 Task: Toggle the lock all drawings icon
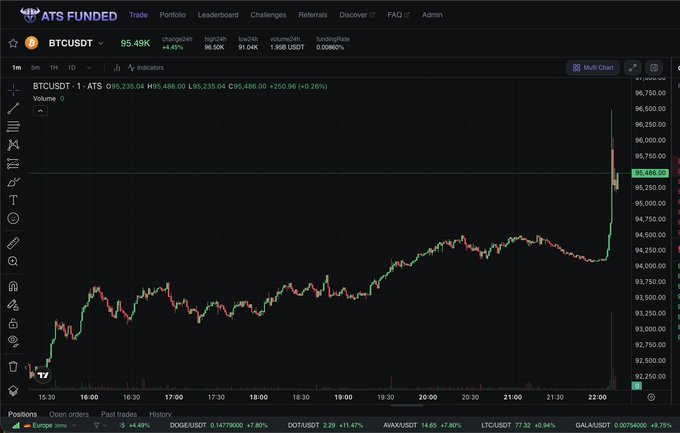coord(13,324)
